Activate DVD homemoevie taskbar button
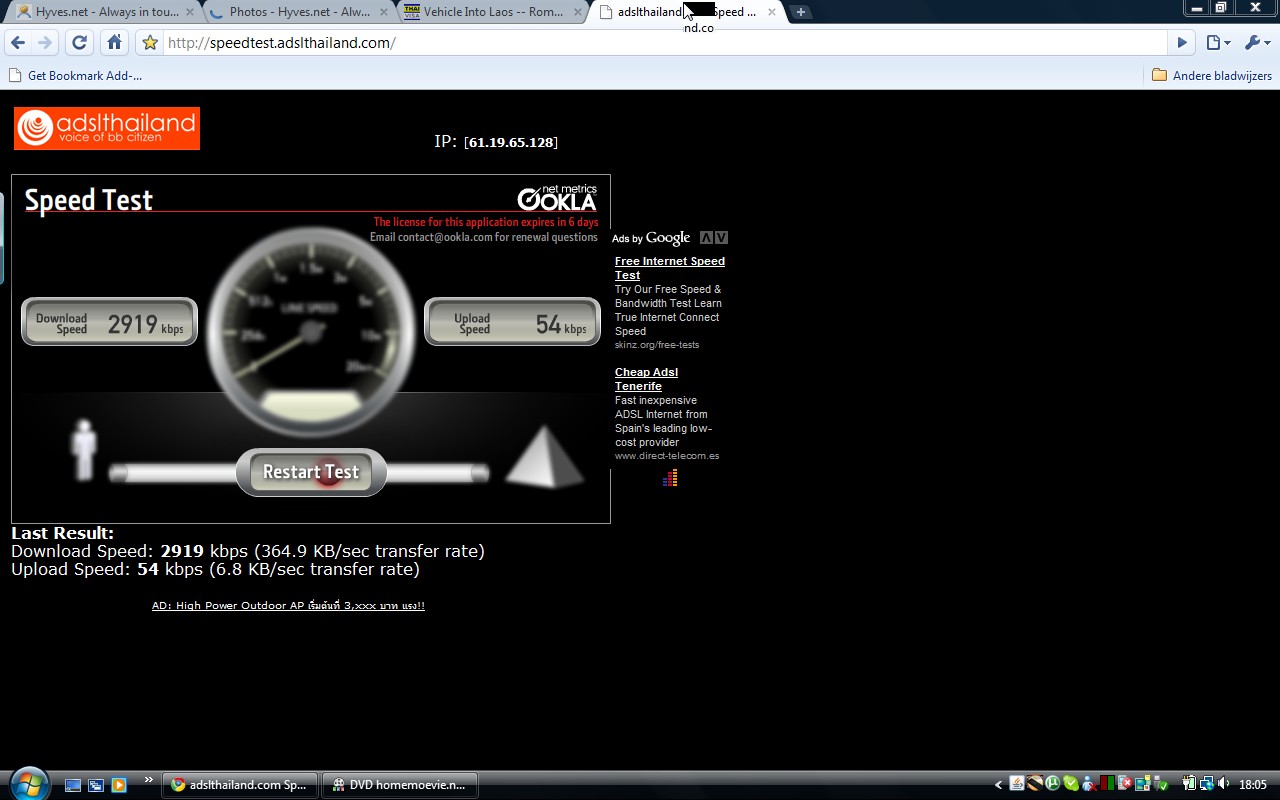Viewport: 1280px width, 800px height. coord(400,785)
